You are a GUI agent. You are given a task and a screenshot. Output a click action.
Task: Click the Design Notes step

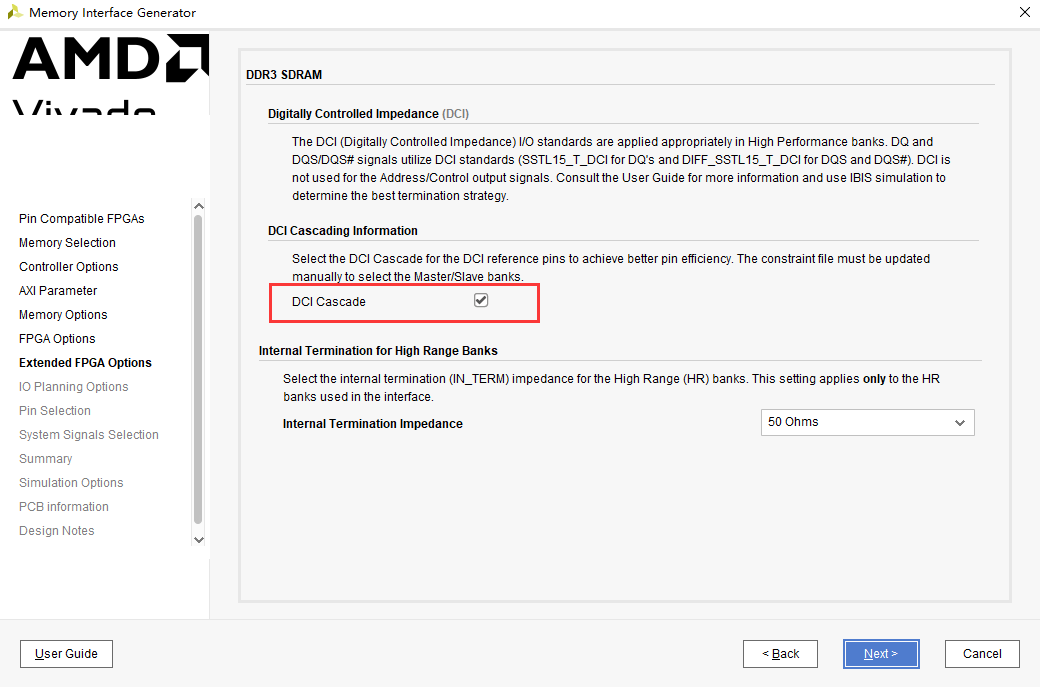coord(56,531)
